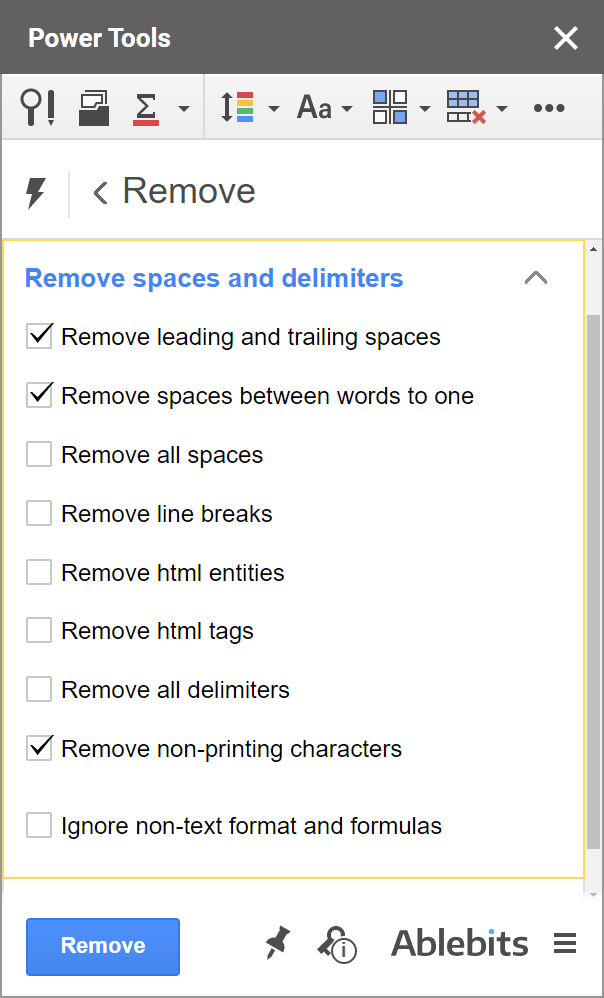Visit the Ablebits link
The height and width of the screenshot is (998, 604).
point(459,943)
